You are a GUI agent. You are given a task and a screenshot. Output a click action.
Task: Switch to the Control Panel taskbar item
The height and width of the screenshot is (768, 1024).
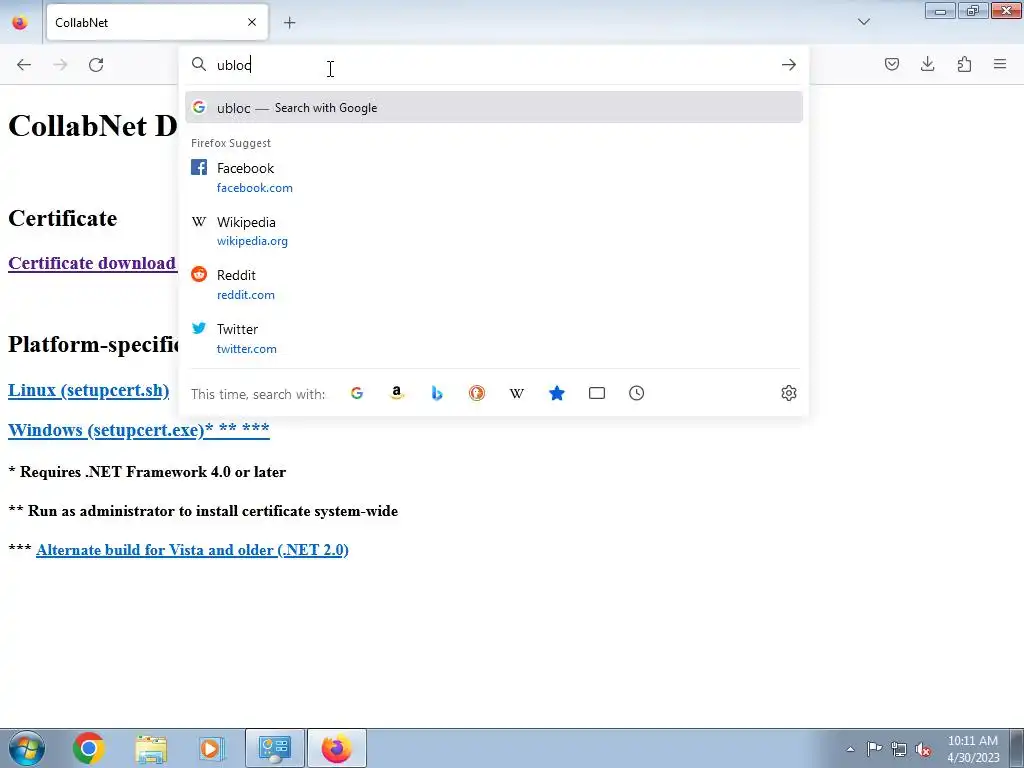[x=275, y=748]
